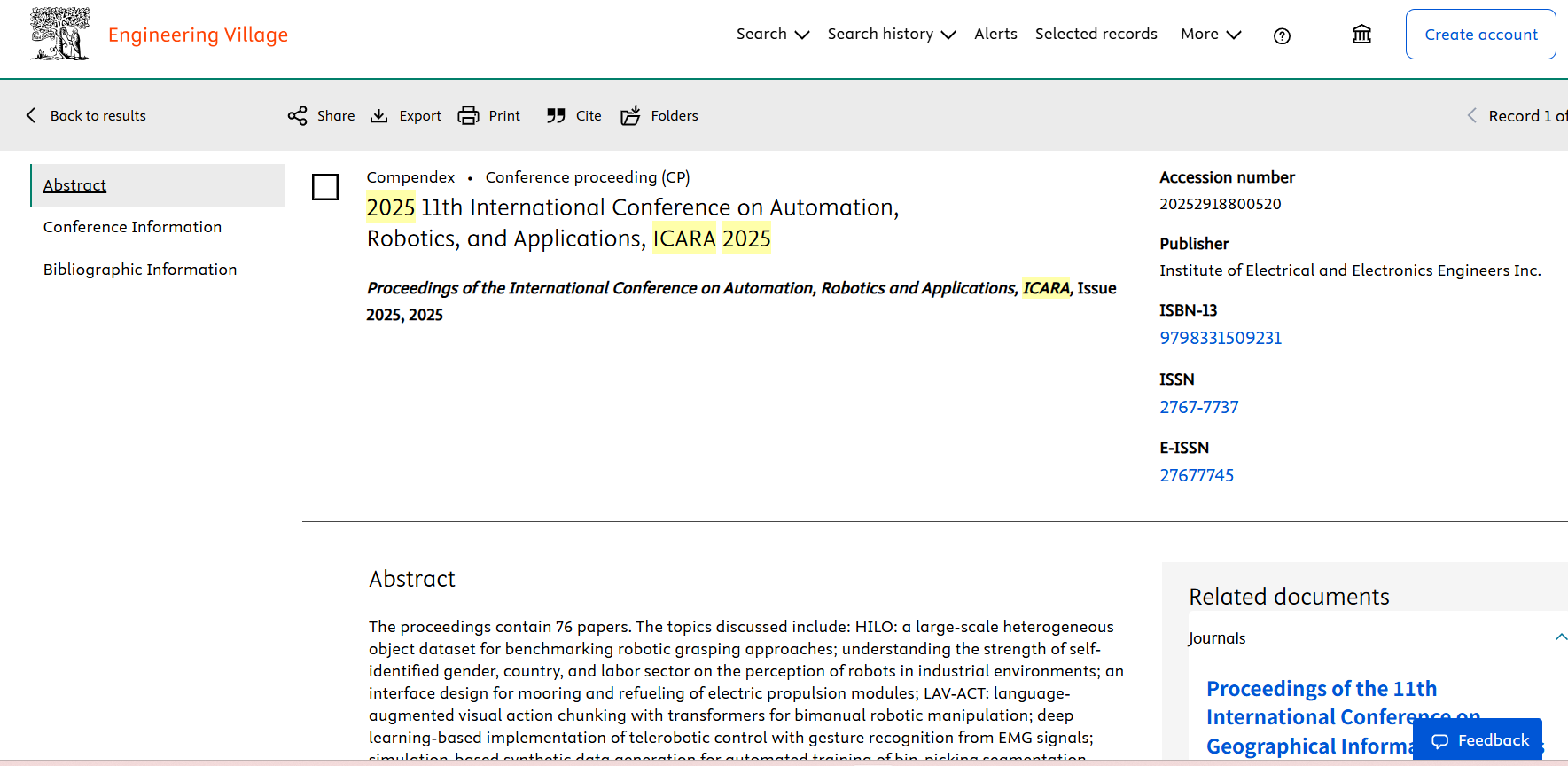Click the Related documents heading

point(1289,597)
